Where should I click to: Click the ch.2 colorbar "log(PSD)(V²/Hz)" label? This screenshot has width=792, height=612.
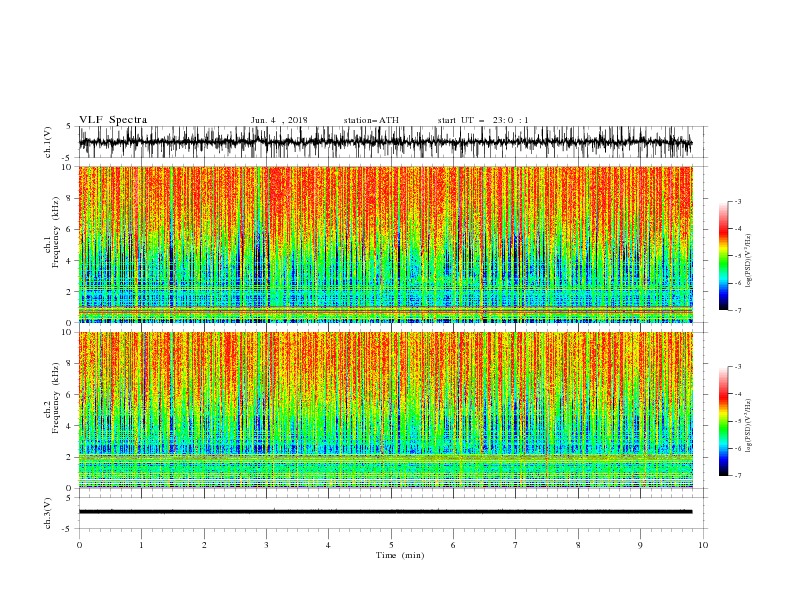tap(748, 426)
